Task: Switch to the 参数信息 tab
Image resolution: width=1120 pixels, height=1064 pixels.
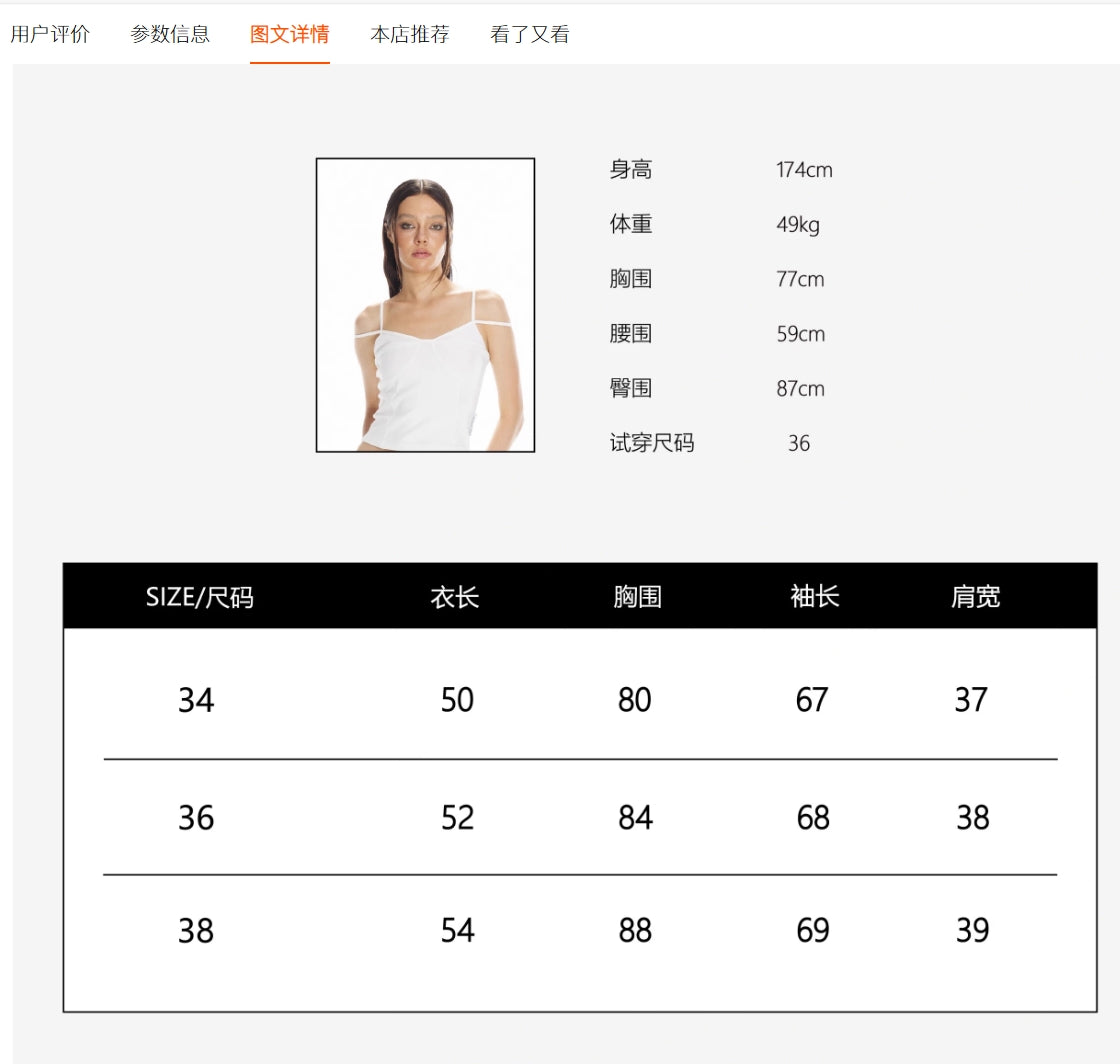Action: (x=170, y=34)
